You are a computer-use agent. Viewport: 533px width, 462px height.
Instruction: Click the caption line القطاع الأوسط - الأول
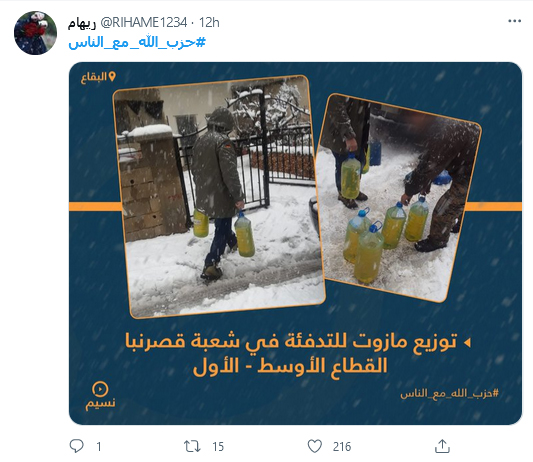coord(290,366)
